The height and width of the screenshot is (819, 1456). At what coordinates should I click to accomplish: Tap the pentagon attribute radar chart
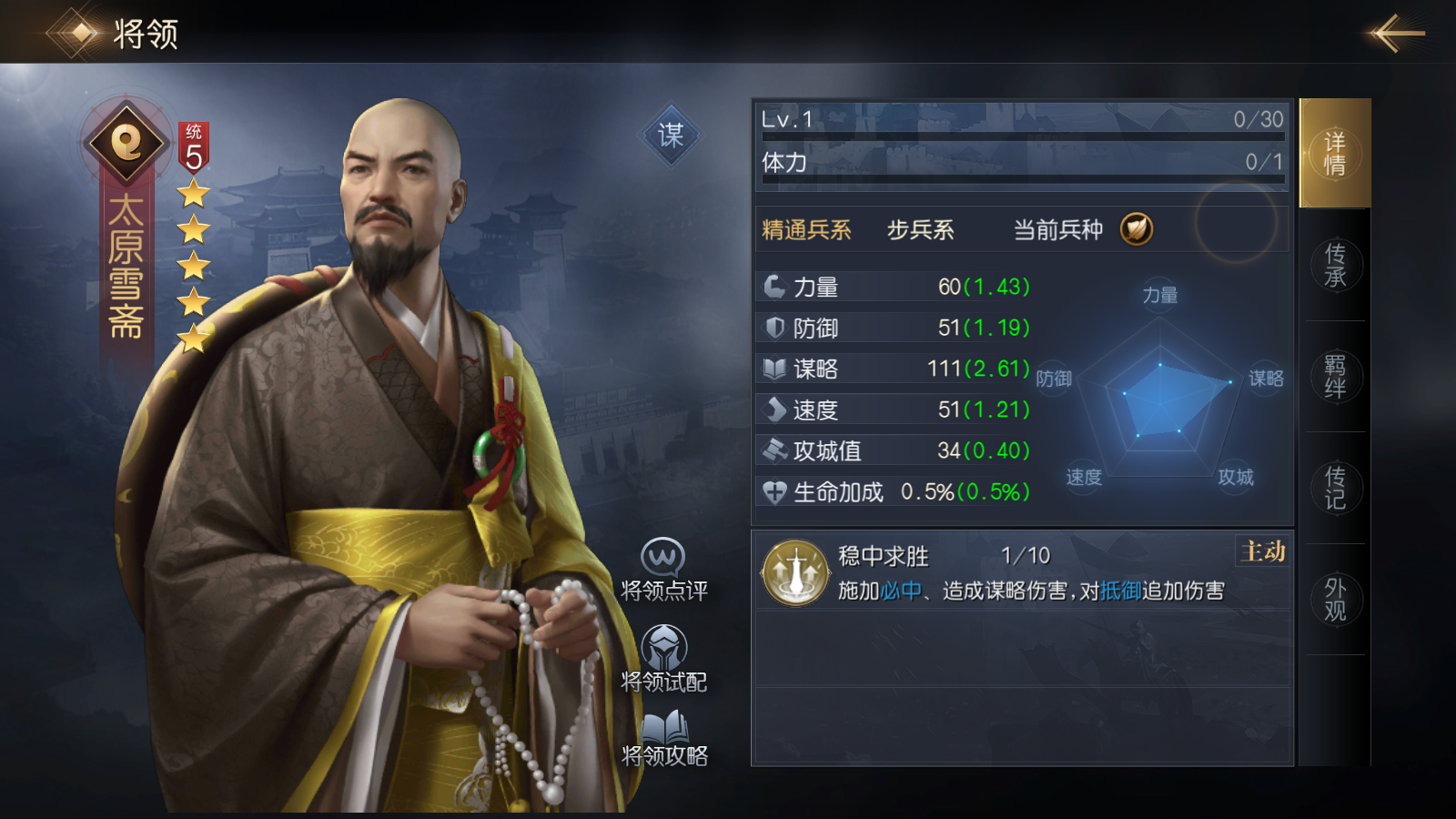point(1160,391)
